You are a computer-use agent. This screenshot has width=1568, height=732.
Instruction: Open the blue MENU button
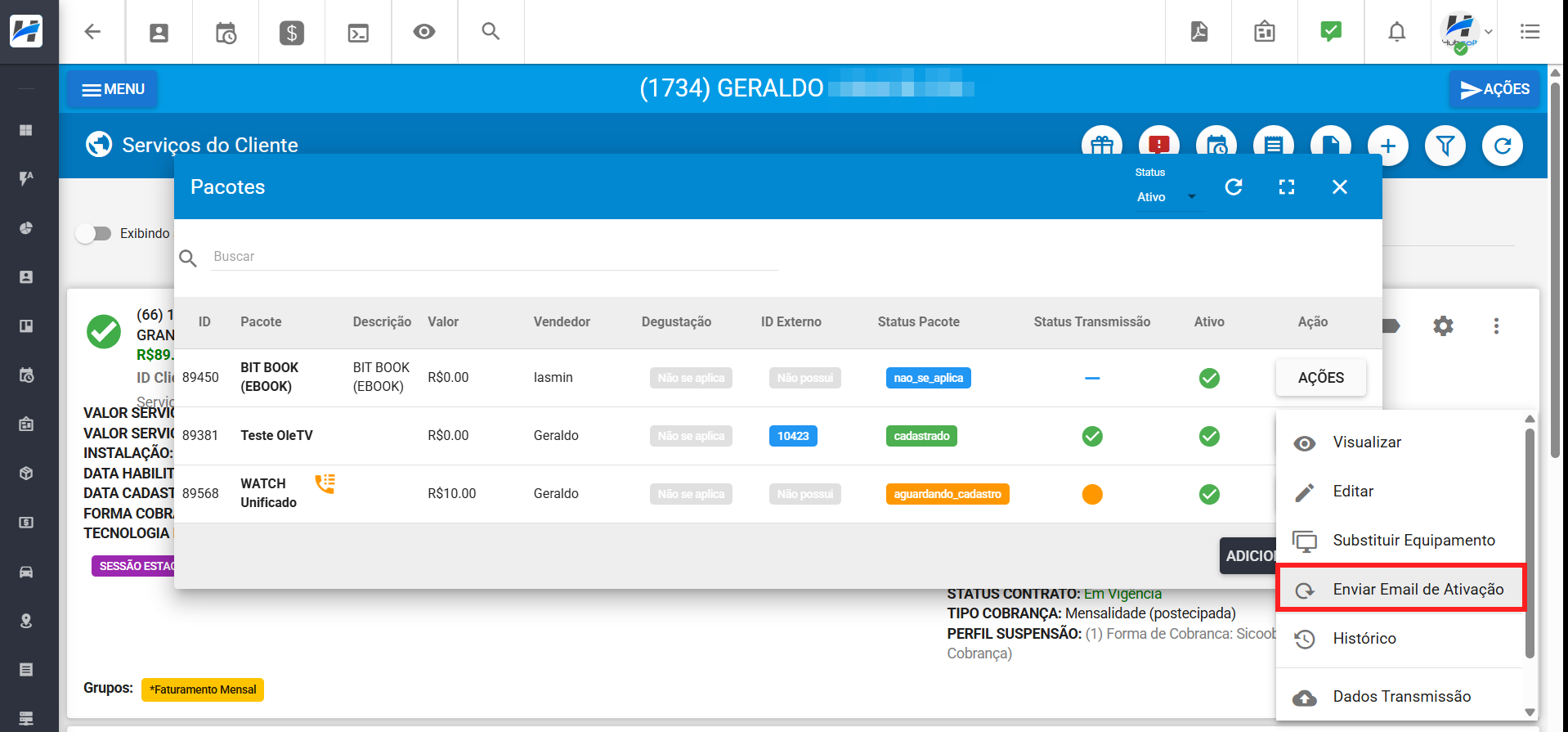(113, 89)
